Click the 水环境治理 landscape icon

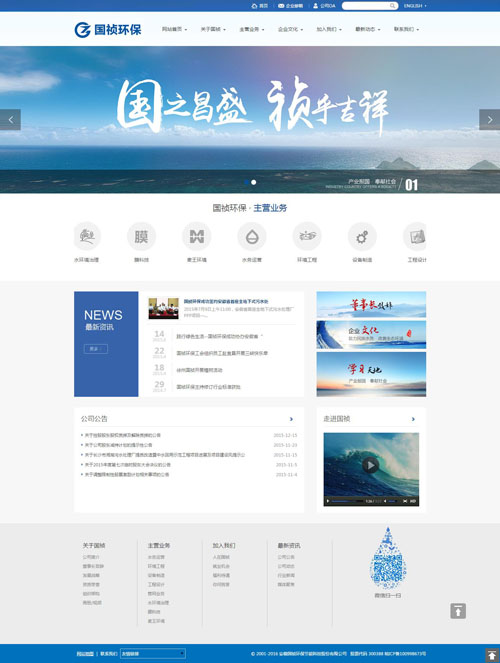point(87,236)
